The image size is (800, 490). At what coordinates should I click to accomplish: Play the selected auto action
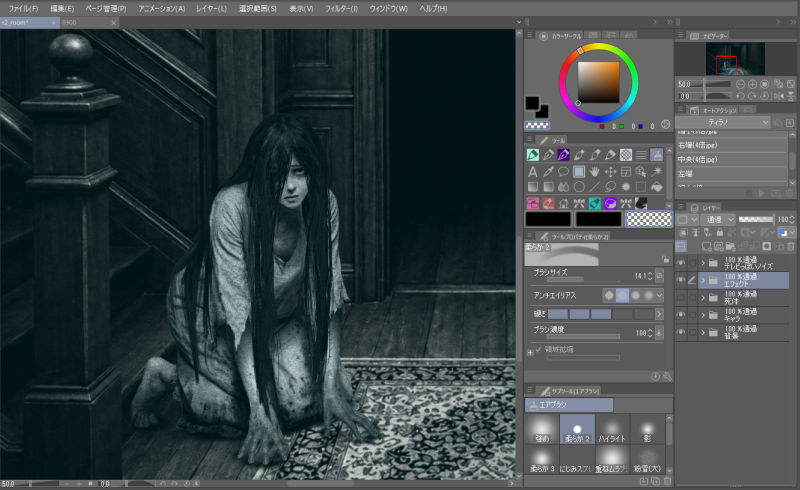pos(762,193)
